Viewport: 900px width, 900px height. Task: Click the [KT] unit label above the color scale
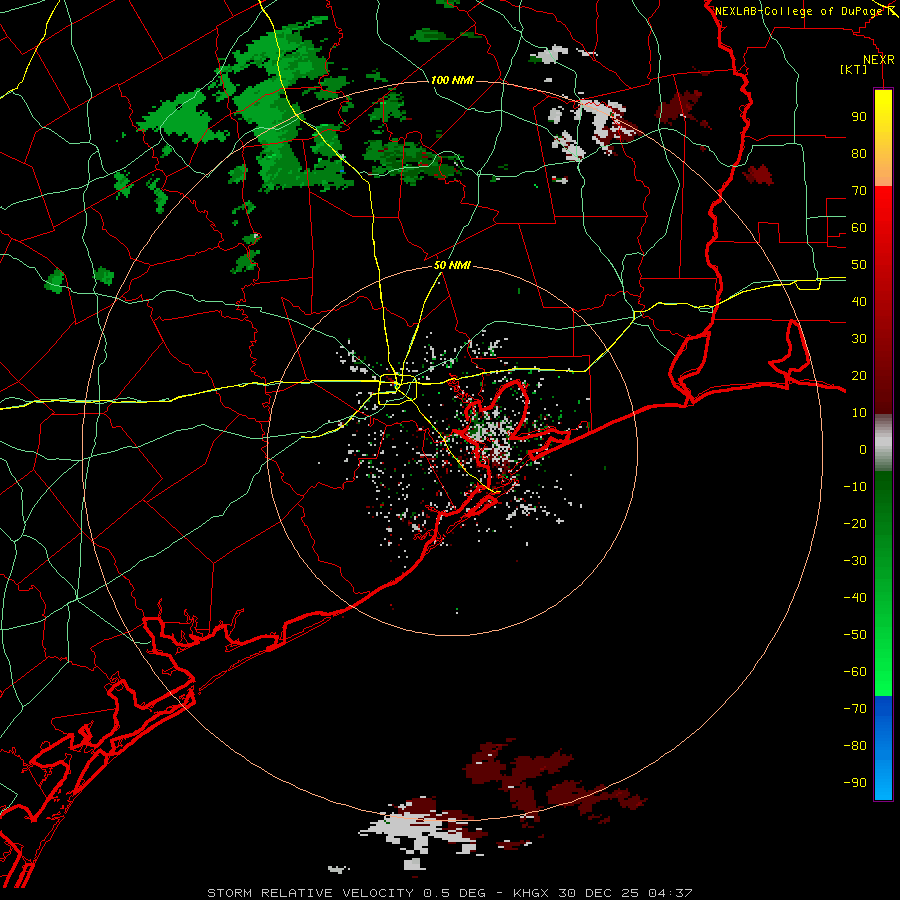tap(854, 69)
